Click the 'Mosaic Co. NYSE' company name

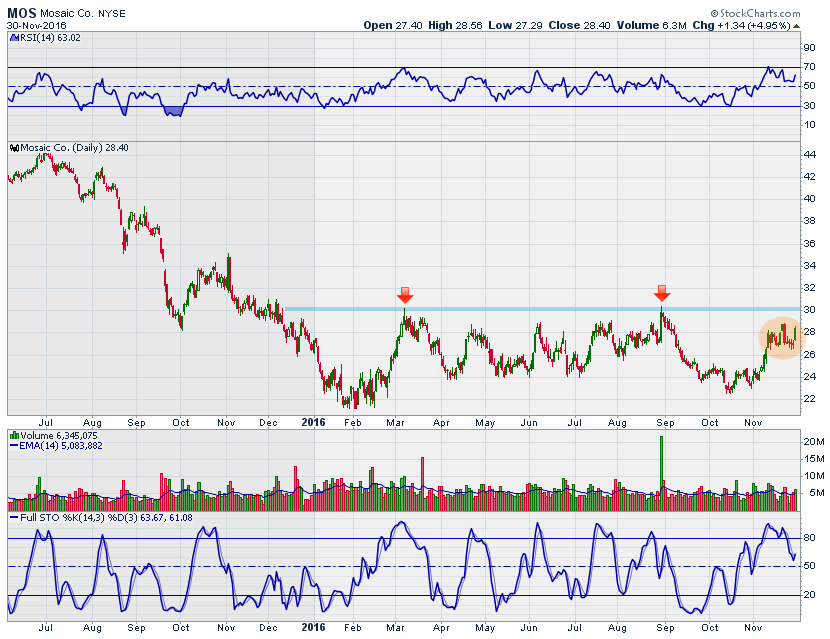[x=83, y=13]
